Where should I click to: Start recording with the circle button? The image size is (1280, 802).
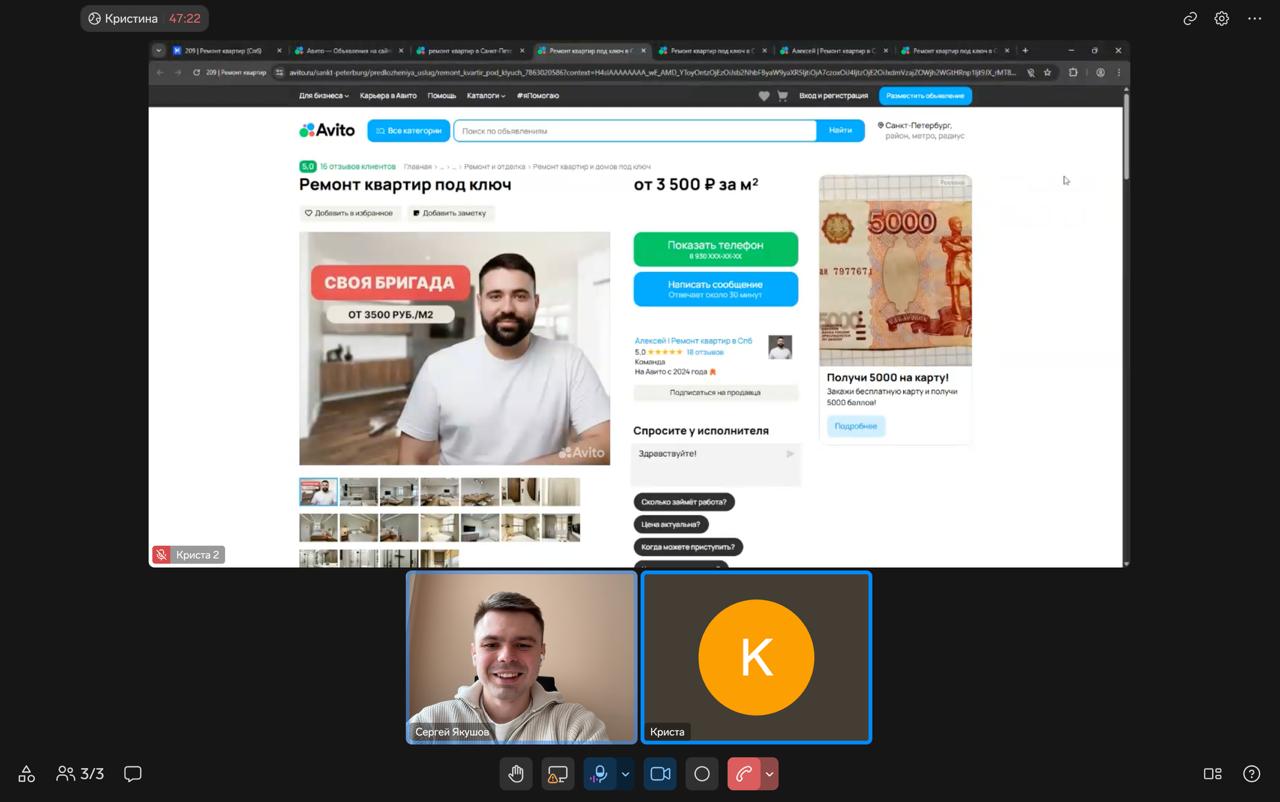[702, 774]
